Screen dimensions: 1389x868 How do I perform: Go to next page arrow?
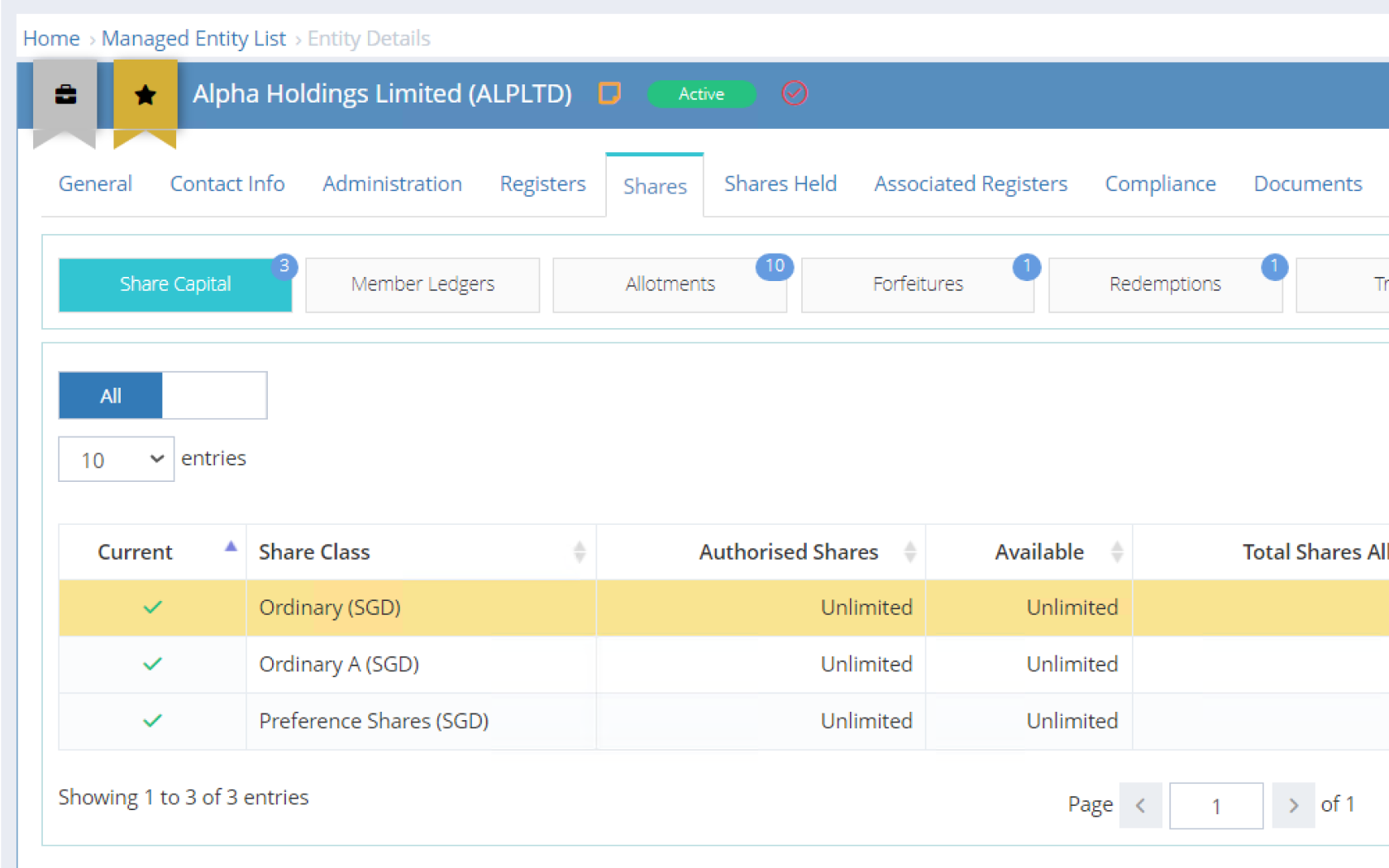click(x=1293, y=805)
